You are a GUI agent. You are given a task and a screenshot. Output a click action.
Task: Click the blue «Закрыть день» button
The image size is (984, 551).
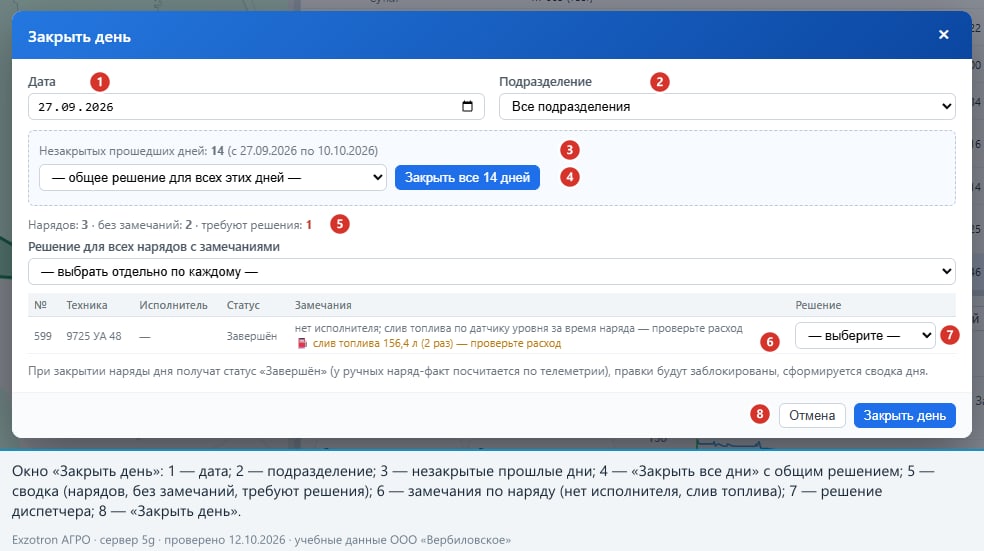pyautogui.click(x=904, y=415)
